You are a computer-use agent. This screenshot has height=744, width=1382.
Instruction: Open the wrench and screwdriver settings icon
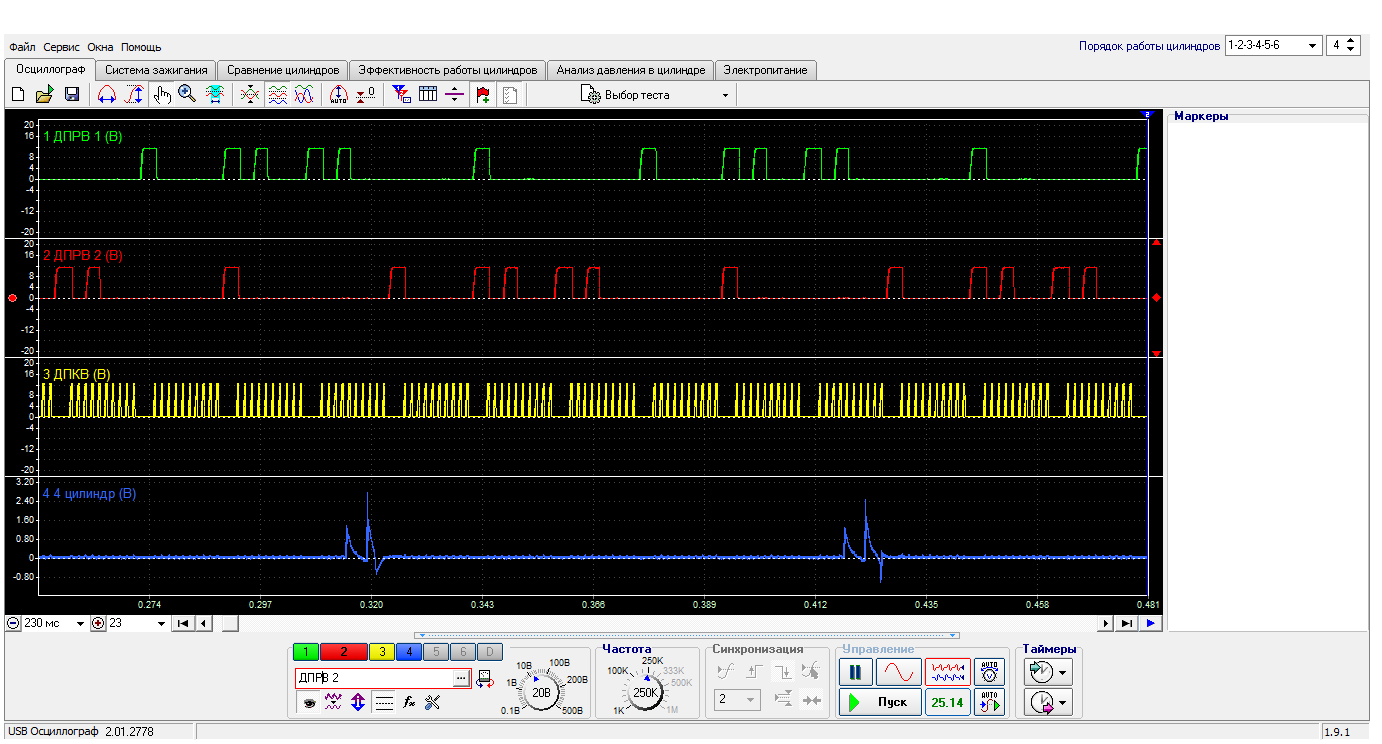coord(433,703)
